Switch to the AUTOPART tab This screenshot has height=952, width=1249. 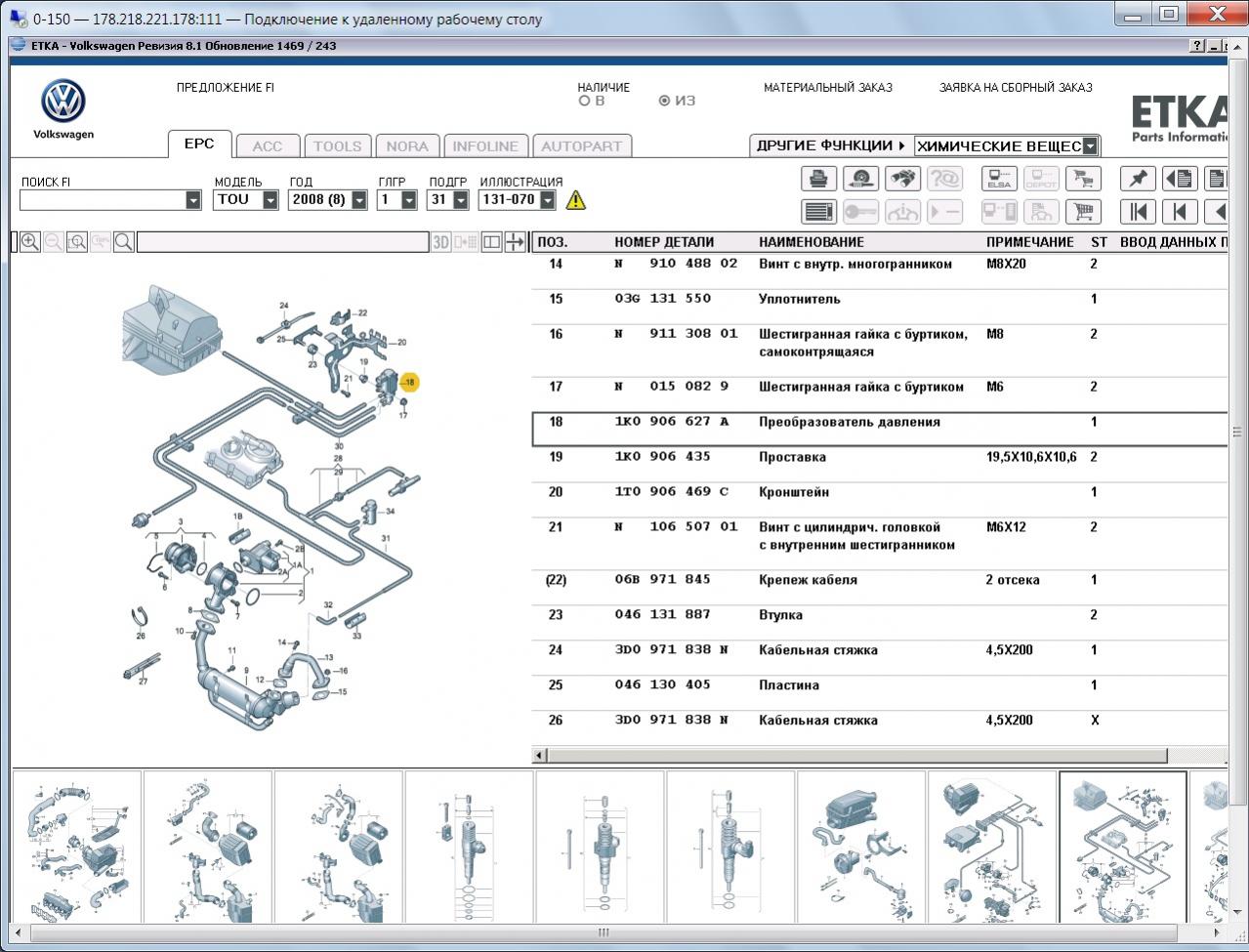581,146
